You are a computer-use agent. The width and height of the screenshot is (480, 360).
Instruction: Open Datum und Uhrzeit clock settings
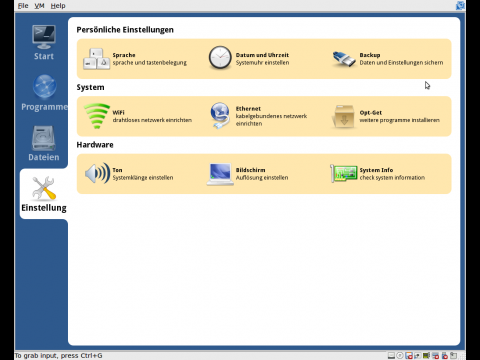249,58
